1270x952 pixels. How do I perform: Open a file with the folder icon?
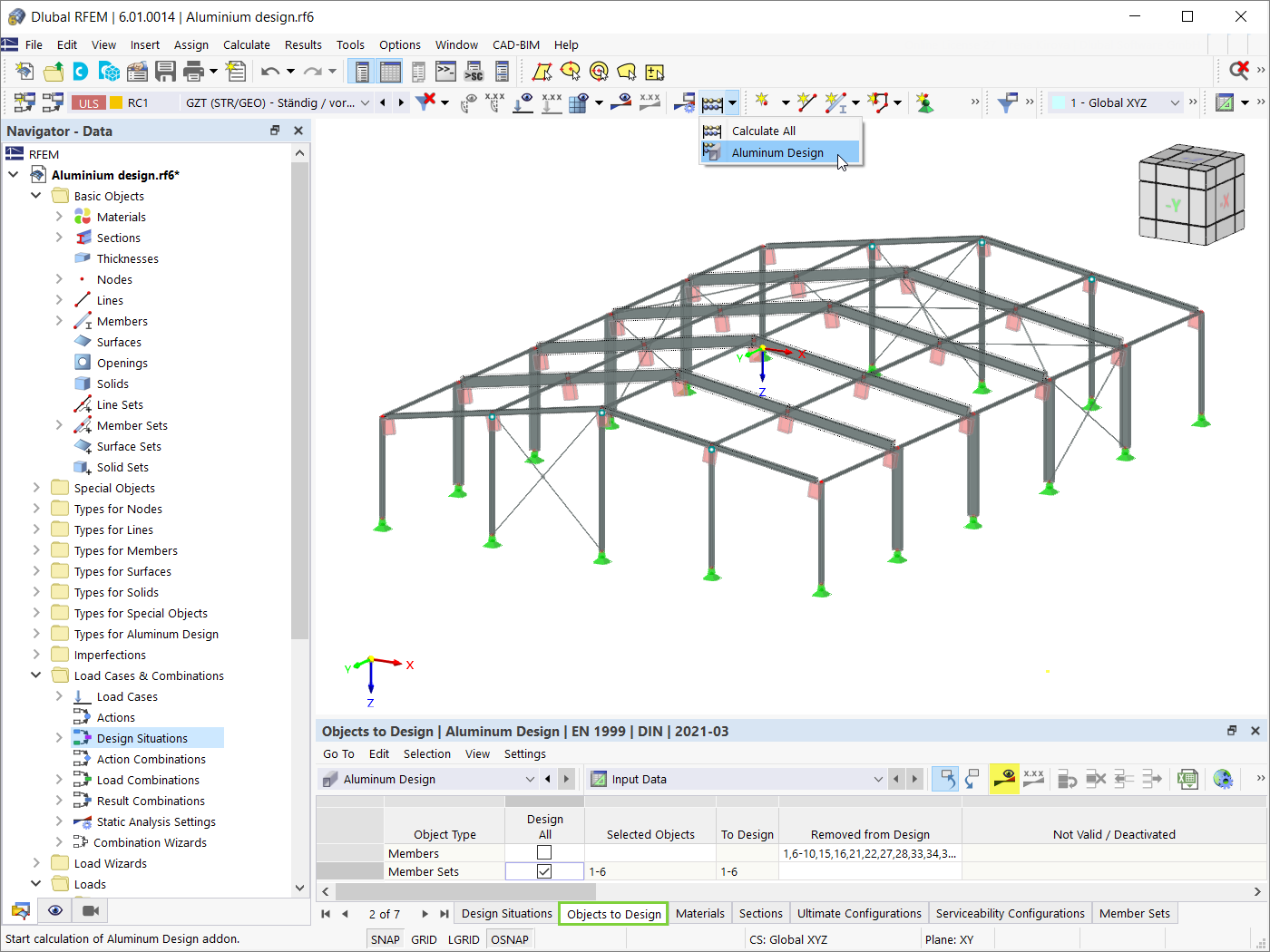click(54, 71)
